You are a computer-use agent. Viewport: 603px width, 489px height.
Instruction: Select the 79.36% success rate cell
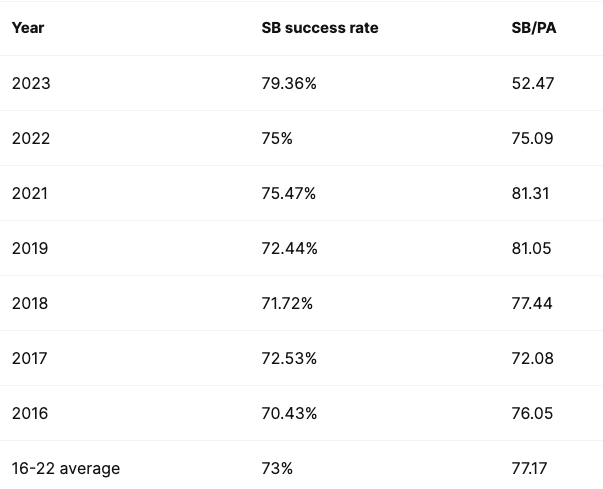pos(289,83)
